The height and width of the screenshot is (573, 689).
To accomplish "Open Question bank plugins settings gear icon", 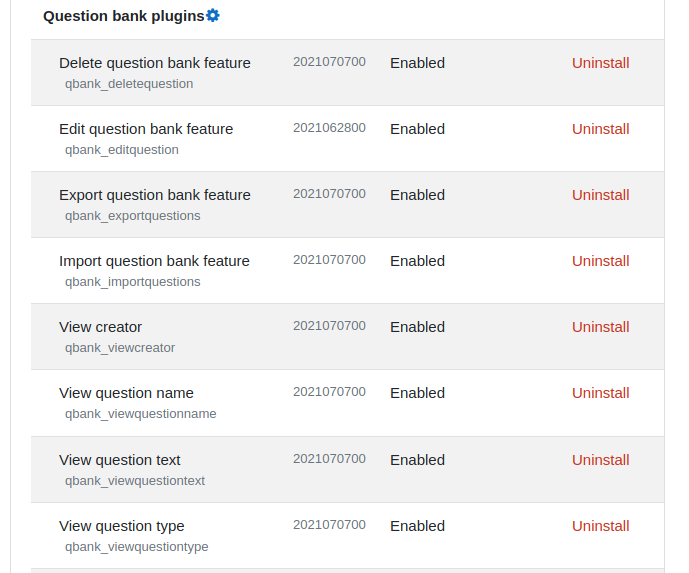I will 213,16.
